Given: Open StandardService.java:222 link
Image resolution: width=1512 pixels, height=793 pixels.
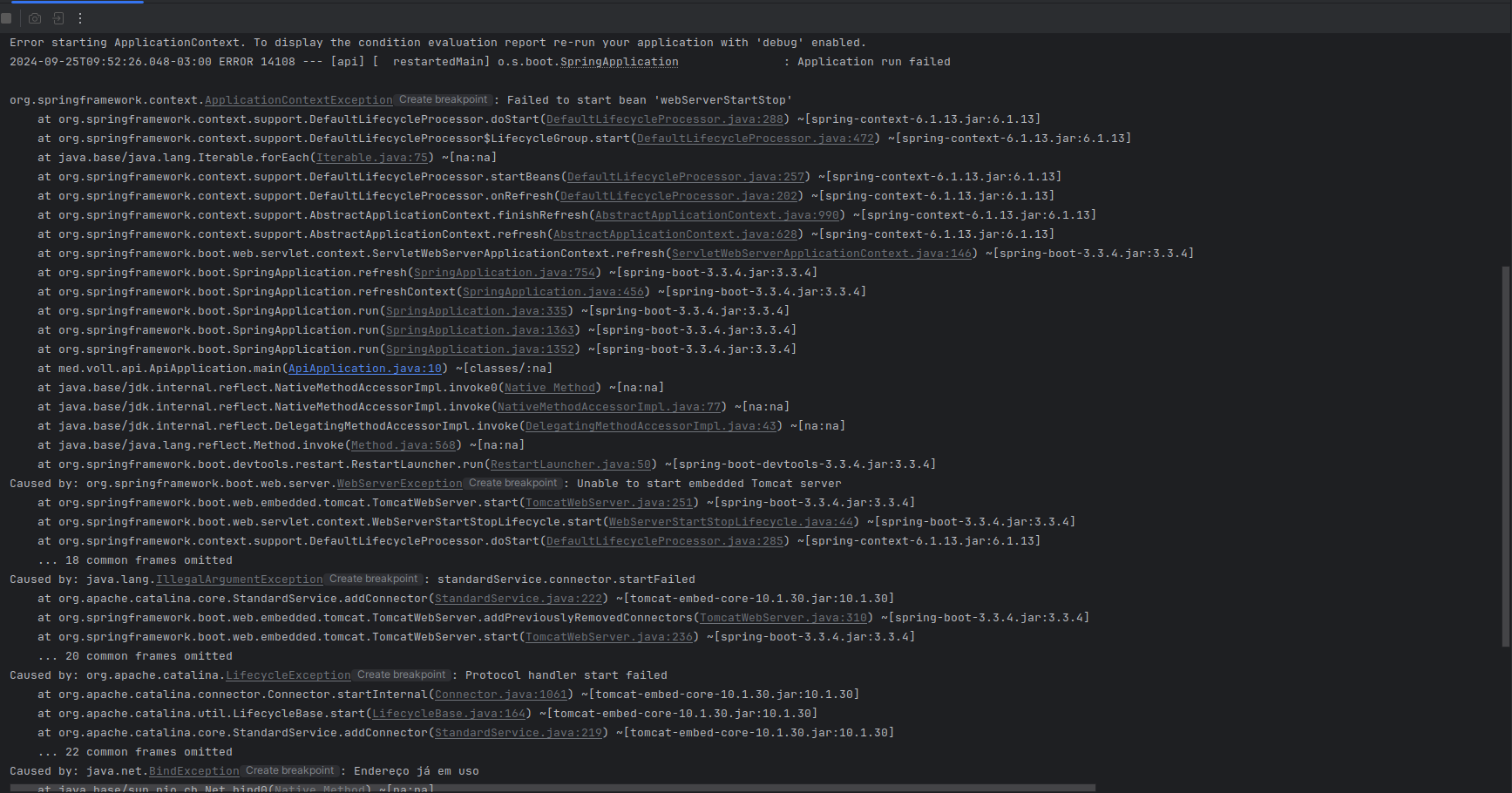Looking at the screenshot, I should click(519, 599).
